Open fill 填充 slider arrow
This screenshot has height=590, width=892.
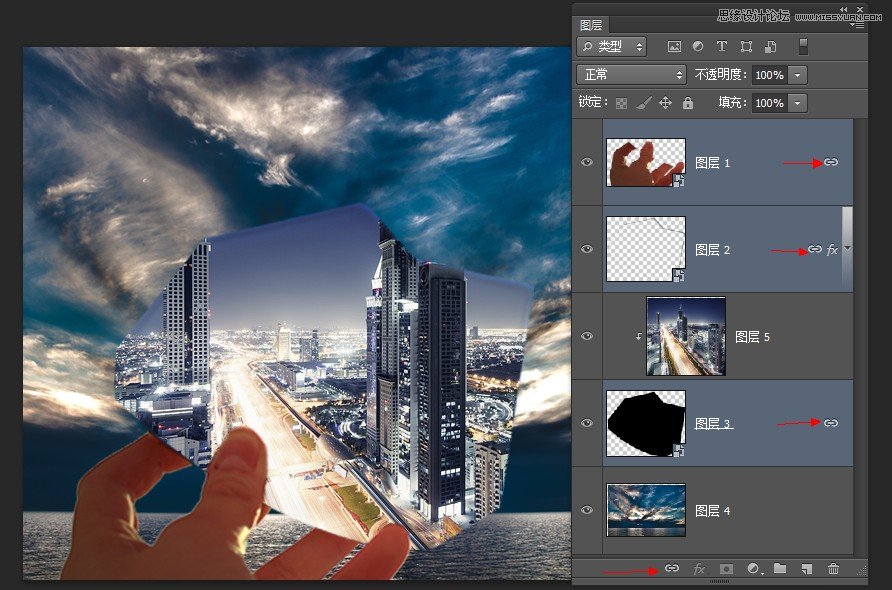[798, 103]
